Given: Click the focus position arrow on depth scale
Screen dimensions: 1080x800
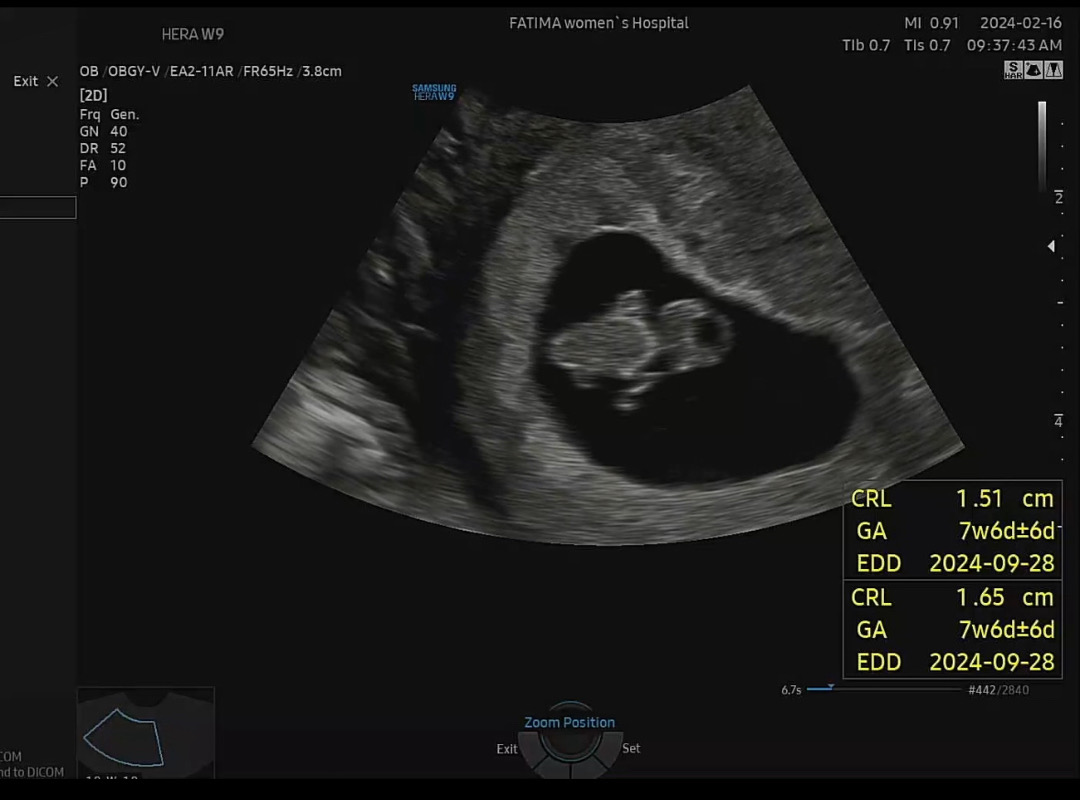Looking at the screenshot, I should pyautogui.click(x=1051, y=246).
